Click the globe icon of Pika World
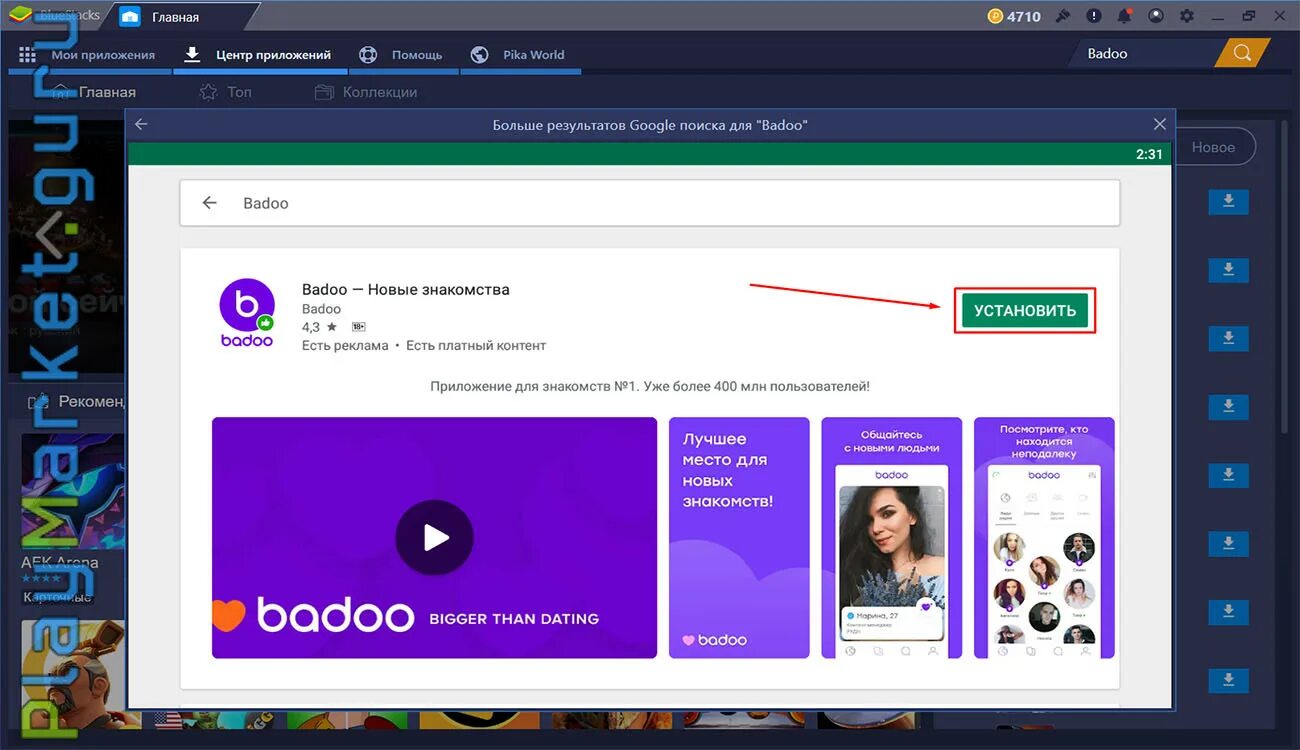The width and height of the screenshot is (1300, 750). [x=479, y=55]
